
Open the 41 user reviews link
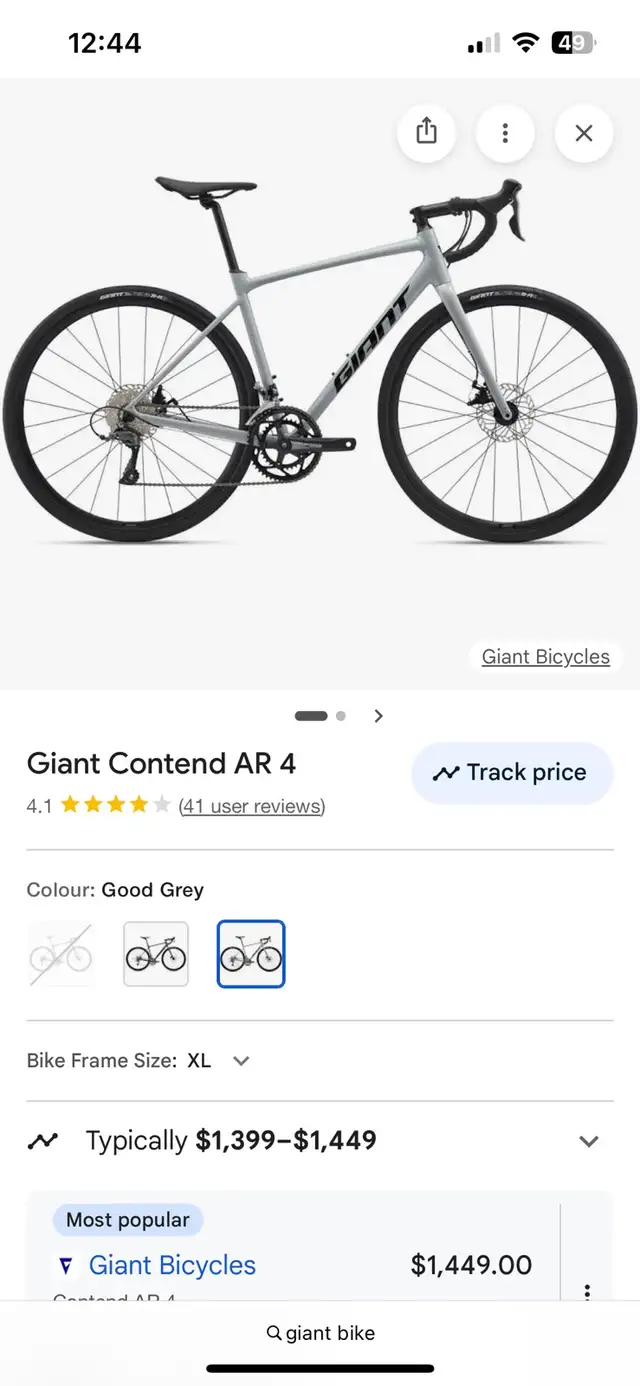pos(252,806)
